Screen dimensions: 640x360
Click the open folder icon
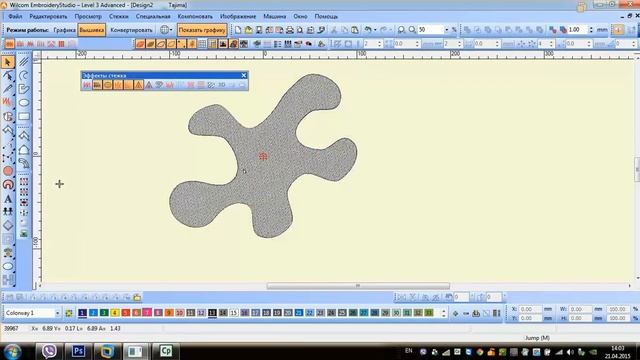click(248, 30)
